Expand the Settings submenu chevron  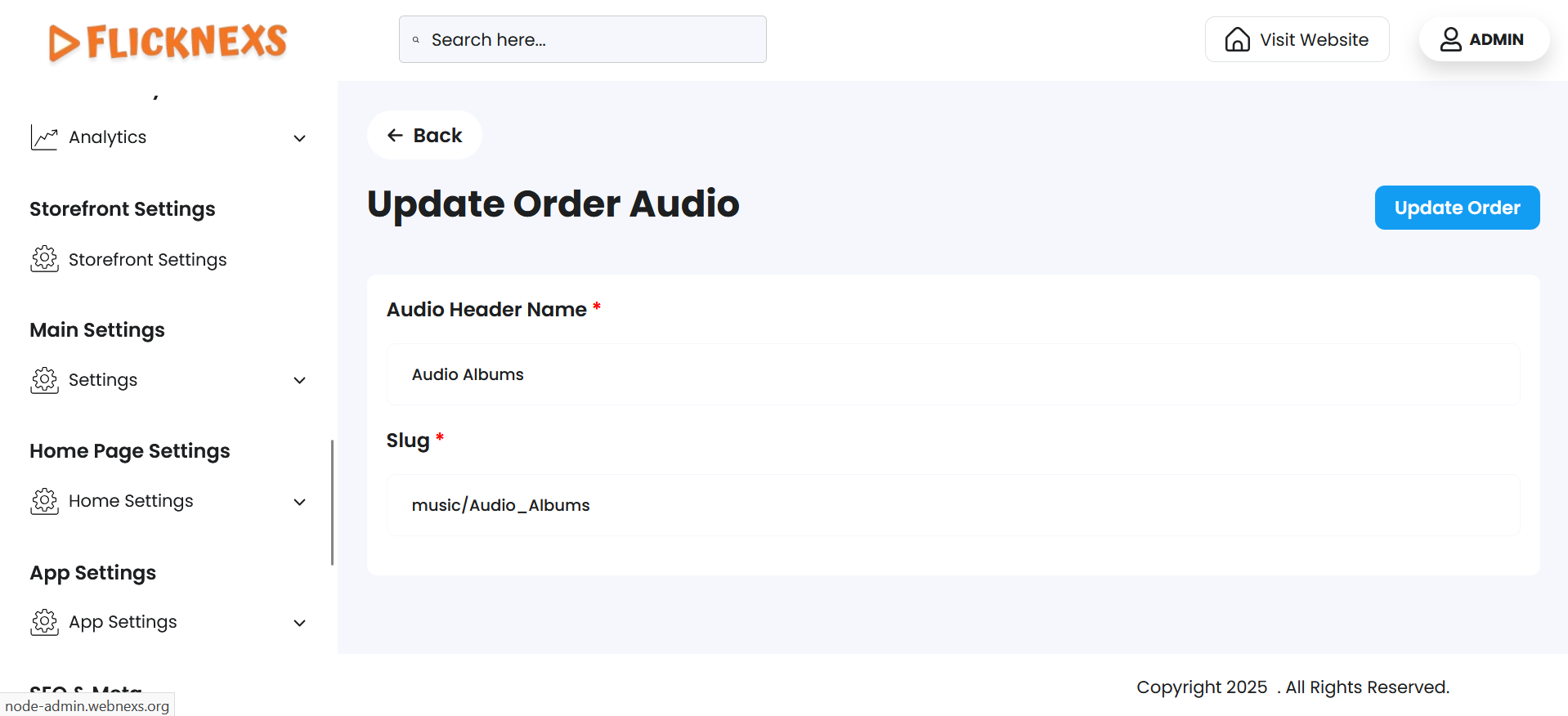point(299,380)
